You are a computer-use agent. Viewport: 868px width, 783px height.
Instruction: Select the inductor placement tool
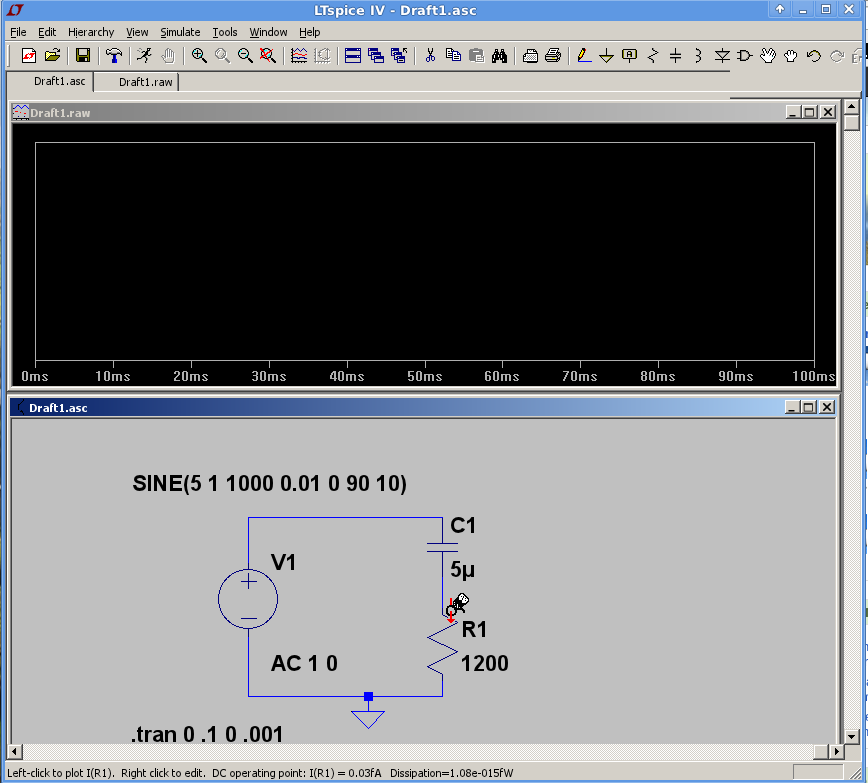[x=697, y=55]
